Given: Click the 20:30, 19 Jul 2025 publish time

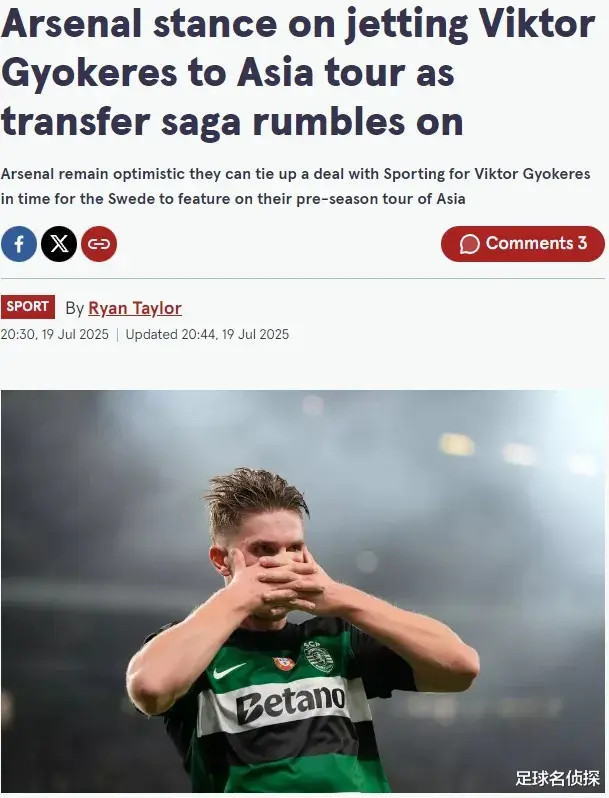Looking at the screenshot, I should [x=55, y=334].
